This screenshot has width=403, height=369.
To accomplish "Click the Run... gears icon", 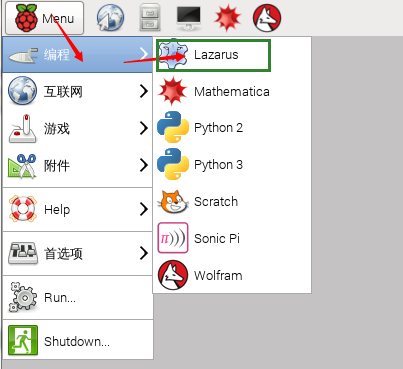I will coord(23,297).
